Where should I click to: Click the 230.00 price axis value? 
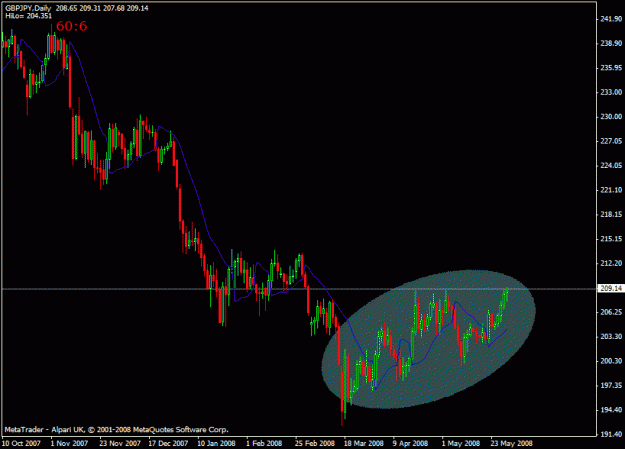611,116
